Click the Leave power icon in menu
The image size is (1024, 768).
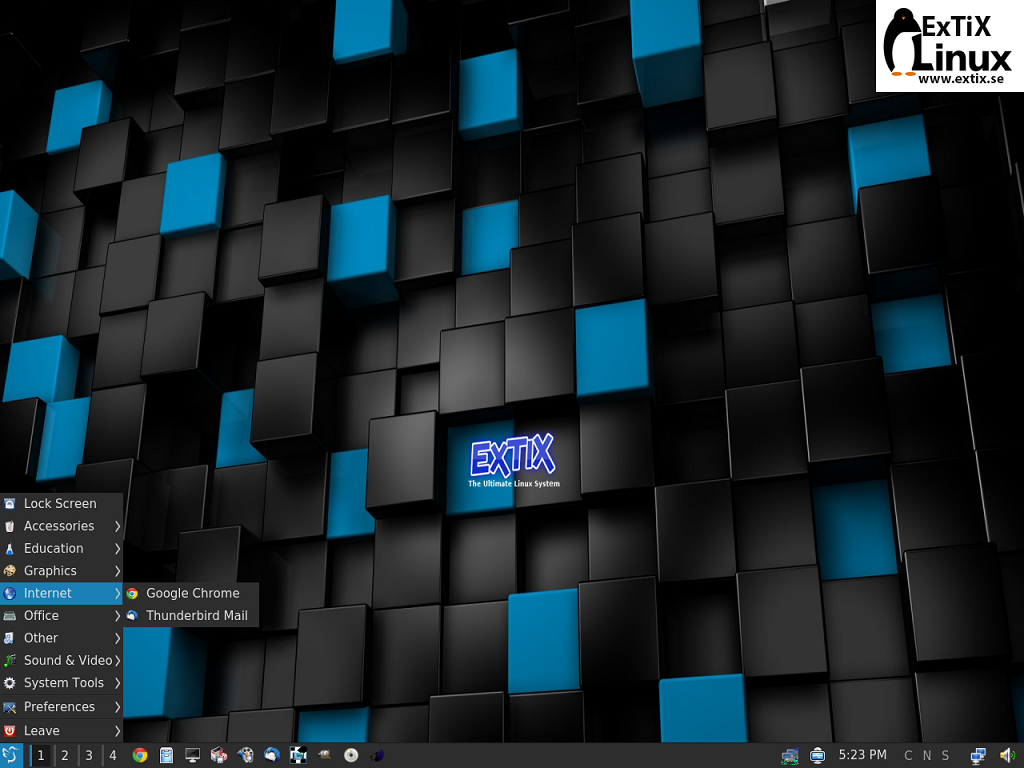(x=10, y=731)
